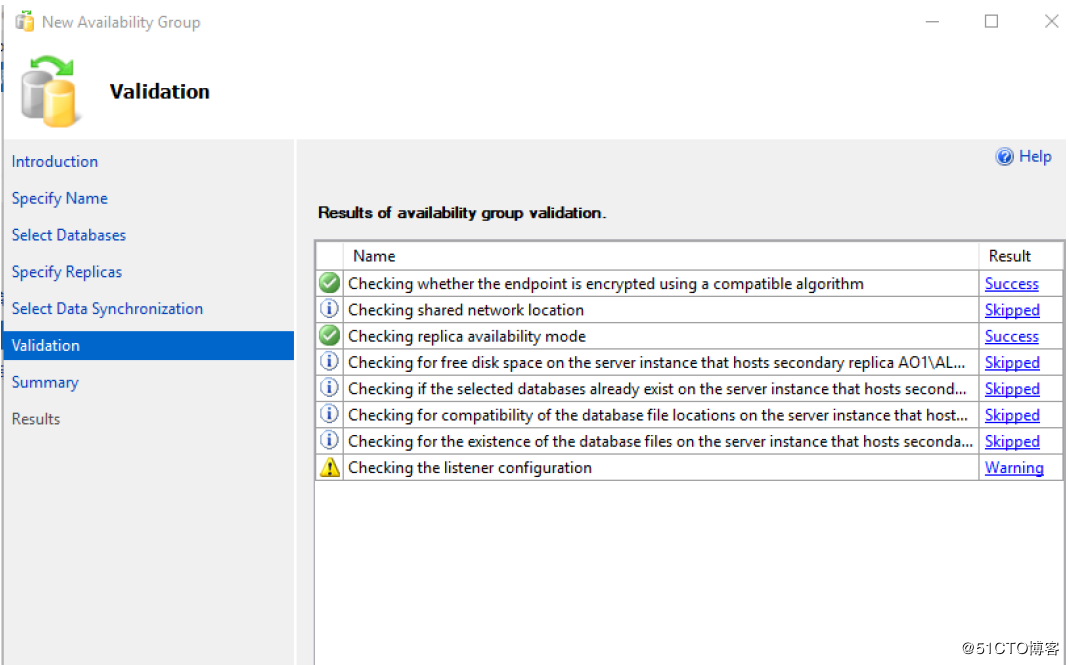
Task: Select row 'Checking the listener configuration' text
Action: coord(470,468)
